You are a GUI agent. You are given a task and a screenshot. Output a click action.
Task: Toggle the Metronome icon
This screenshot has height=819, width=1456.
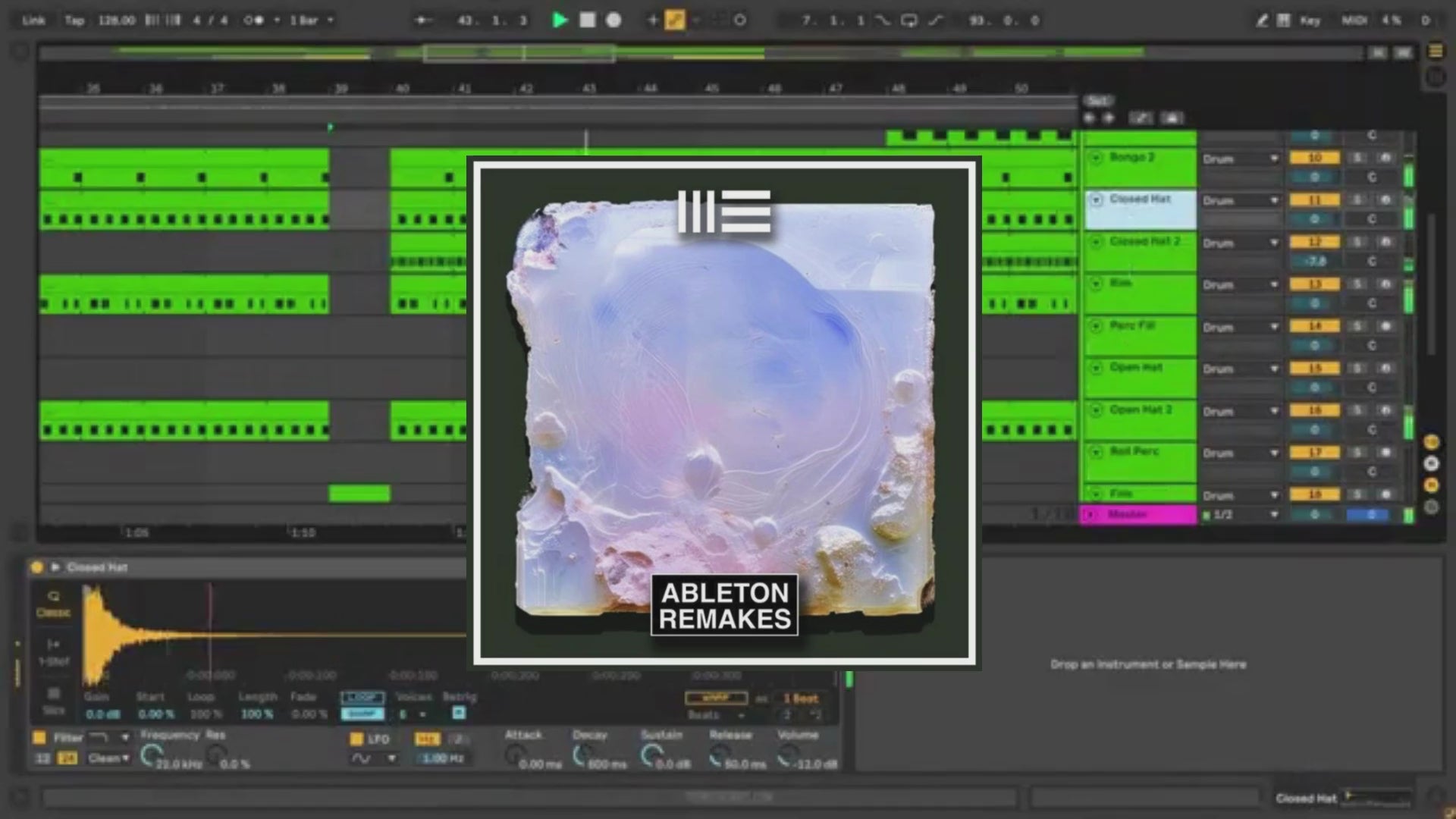pos(254,20)
